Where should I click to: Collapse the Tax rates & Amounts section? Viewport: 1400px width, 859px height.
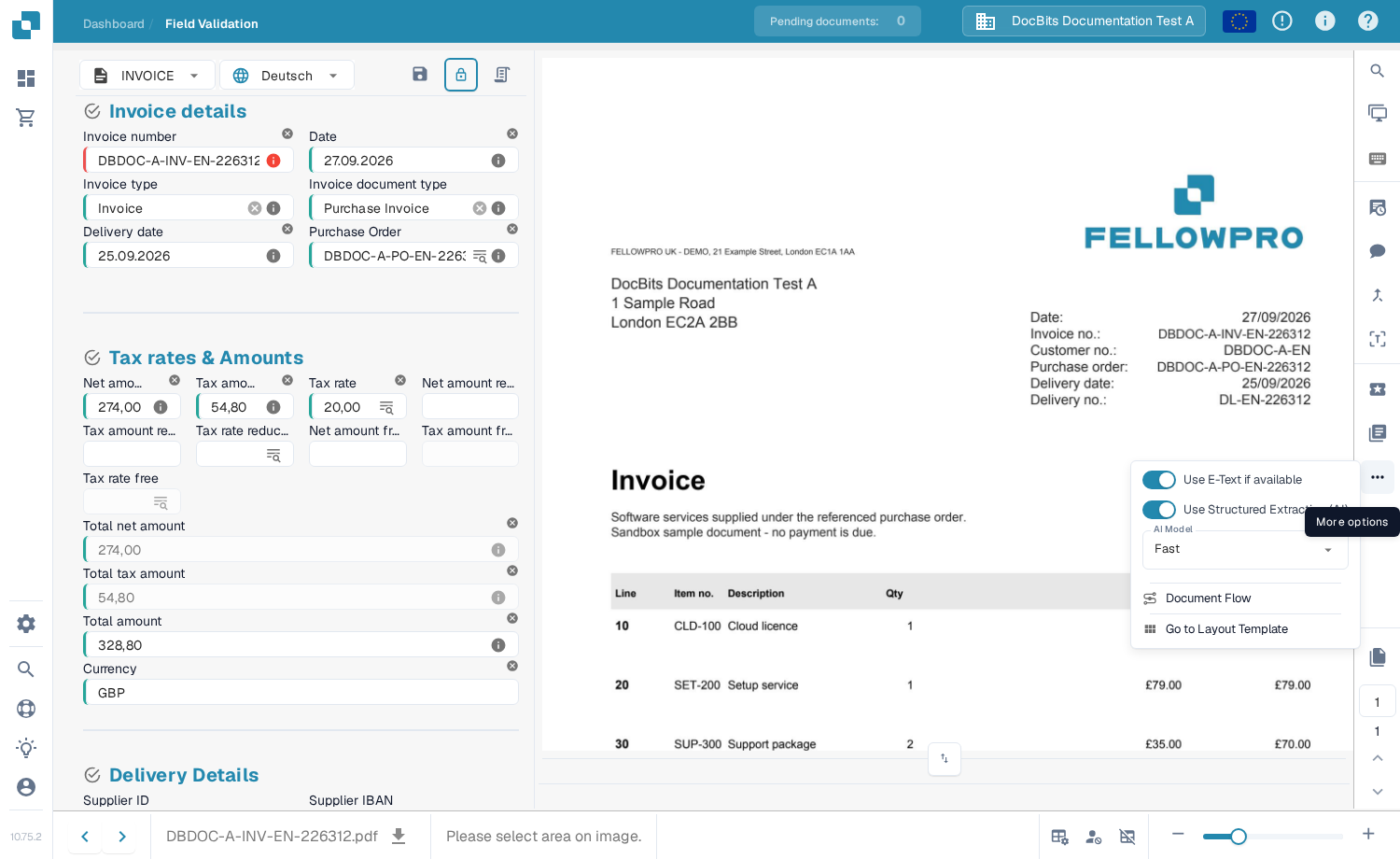(92, 358)
